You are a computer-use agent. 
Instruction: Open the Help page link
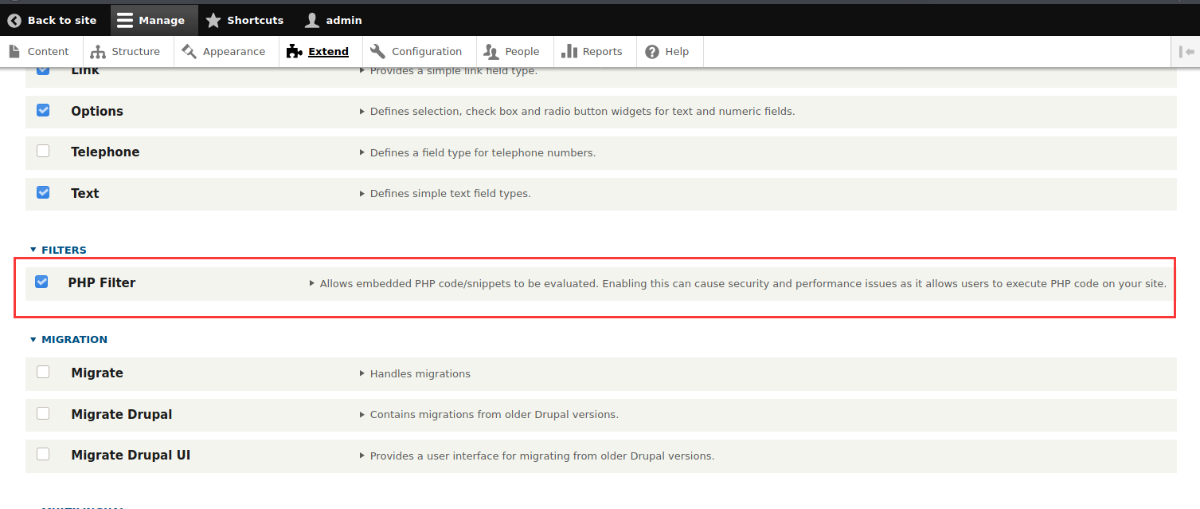pyautogui.click(x=668, y=52)
